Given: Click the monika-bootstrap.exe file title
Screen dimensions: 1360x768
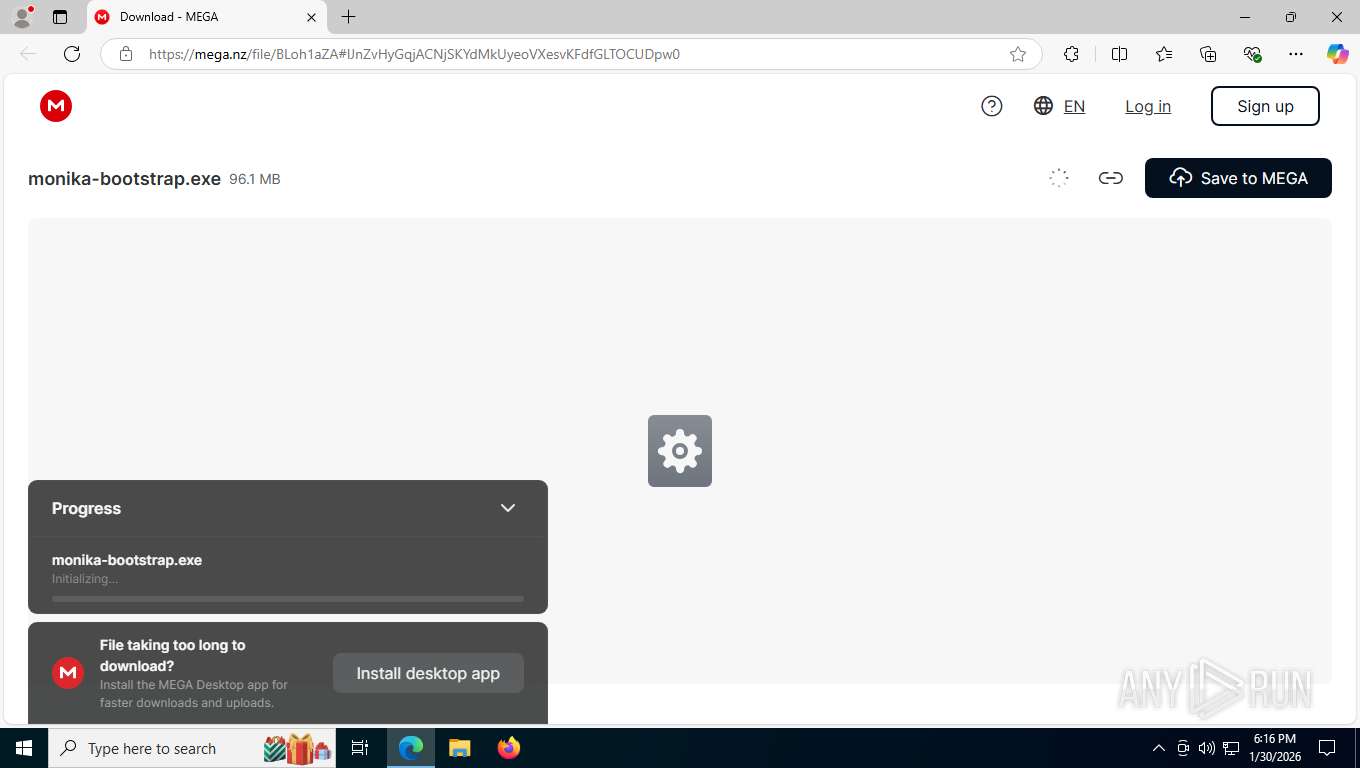Looking at the screenshot, I should (x=124, y=179).
